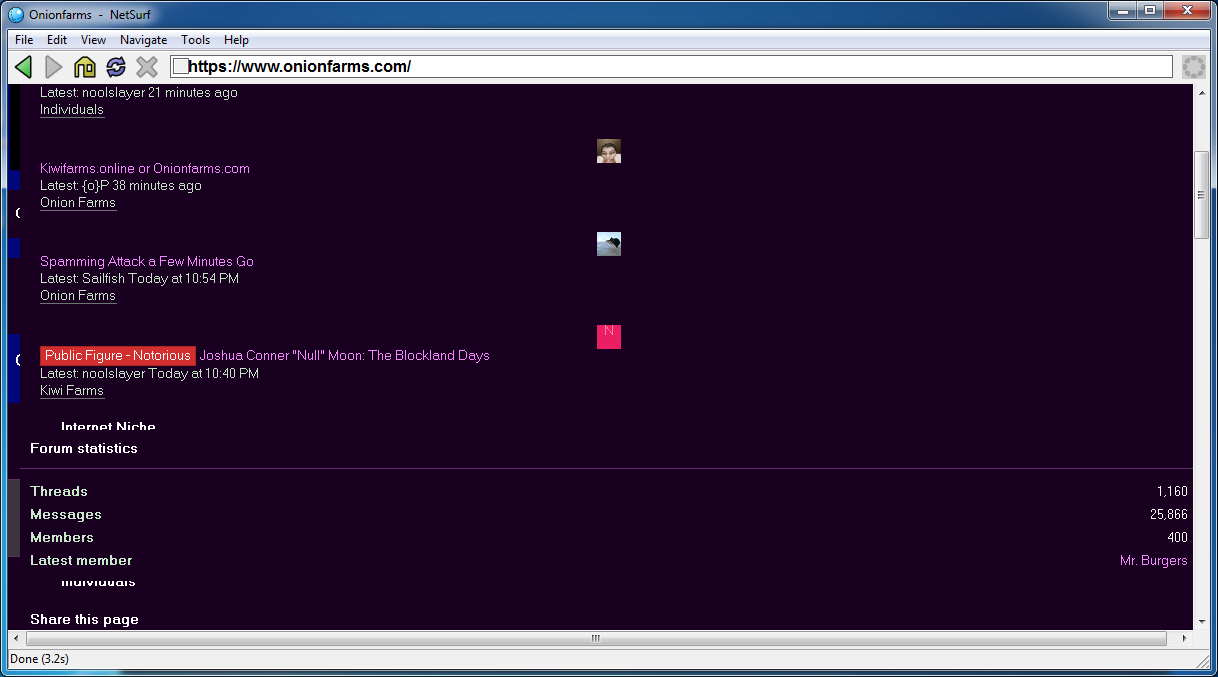Open the Tools menu
Screen dimensions: 1218x677
(x=195, y=40)
